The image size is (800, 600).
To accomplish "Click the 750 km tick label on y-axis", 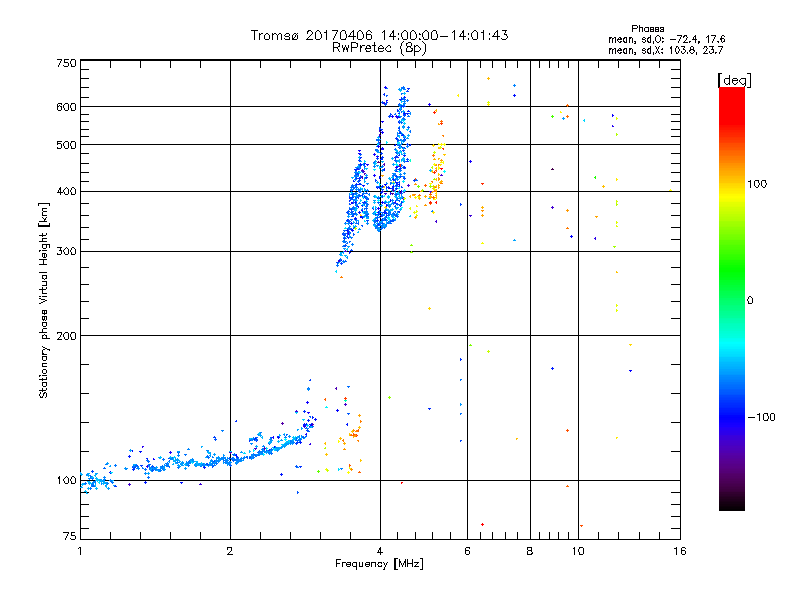I will coord(66,63).
